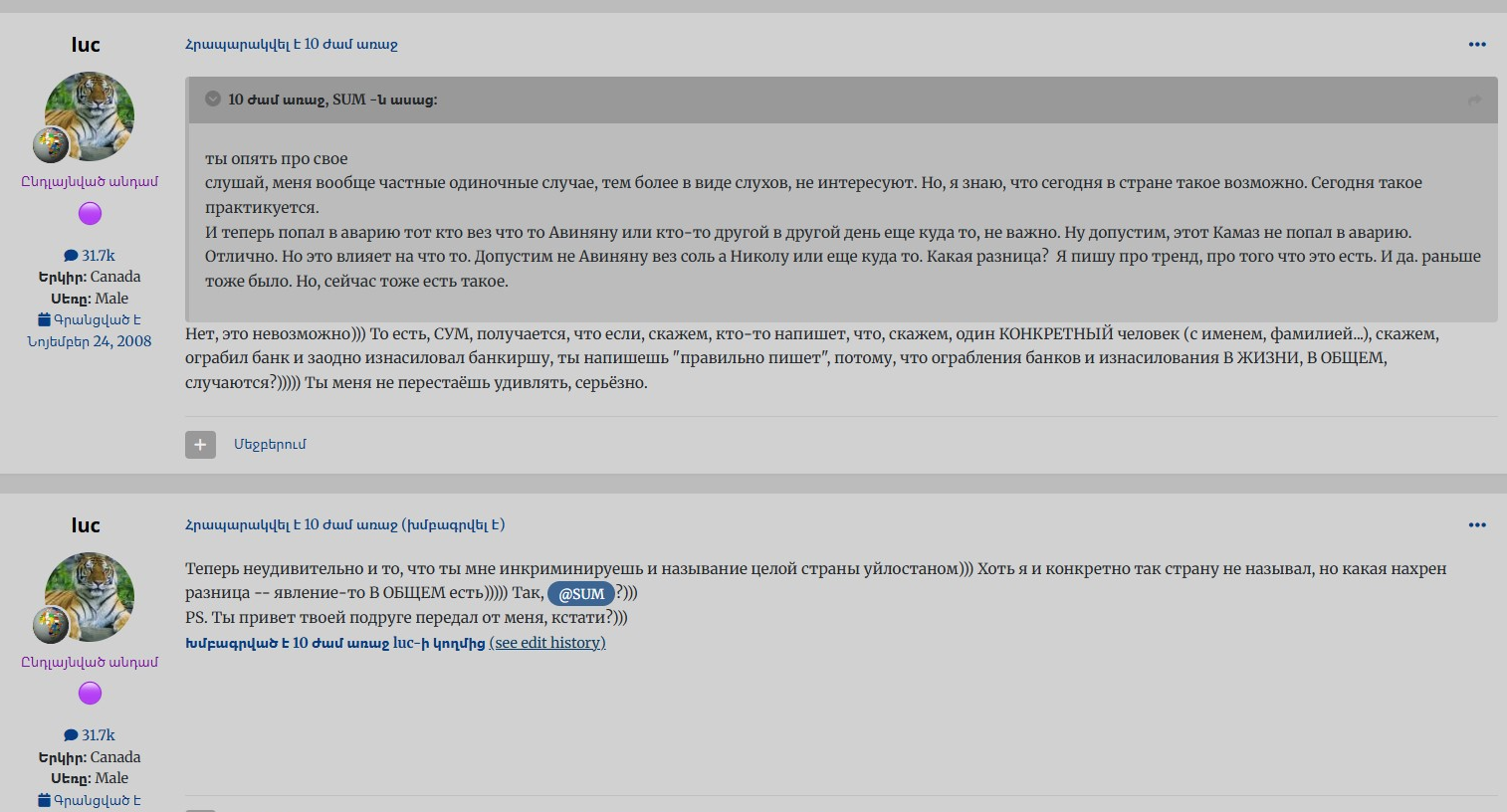
Task: Open the see edit history link
Action: [547, 643]
